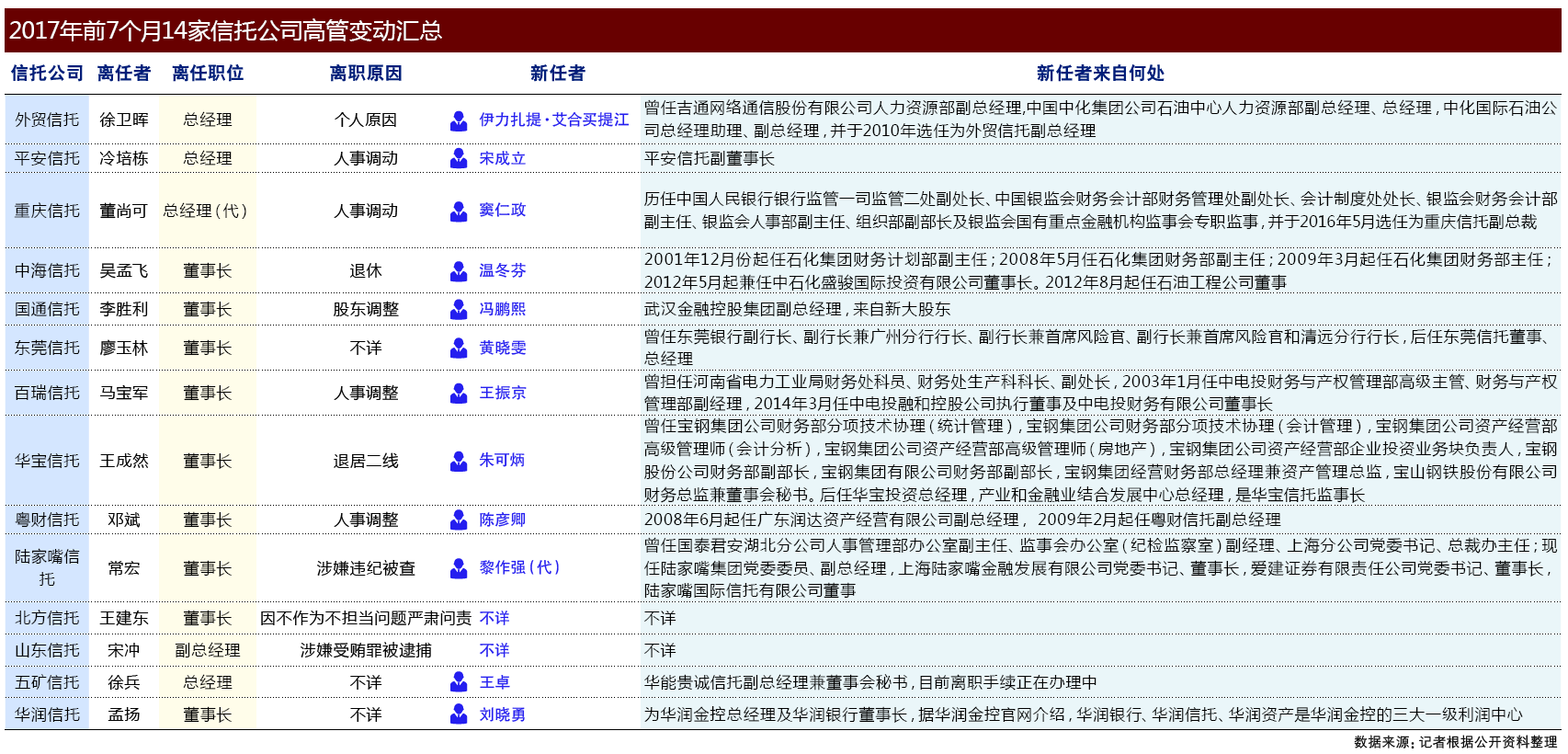The image size is (1568, 754).
Task: Select company cell 百瑞信托
Action: coord(47,393)
